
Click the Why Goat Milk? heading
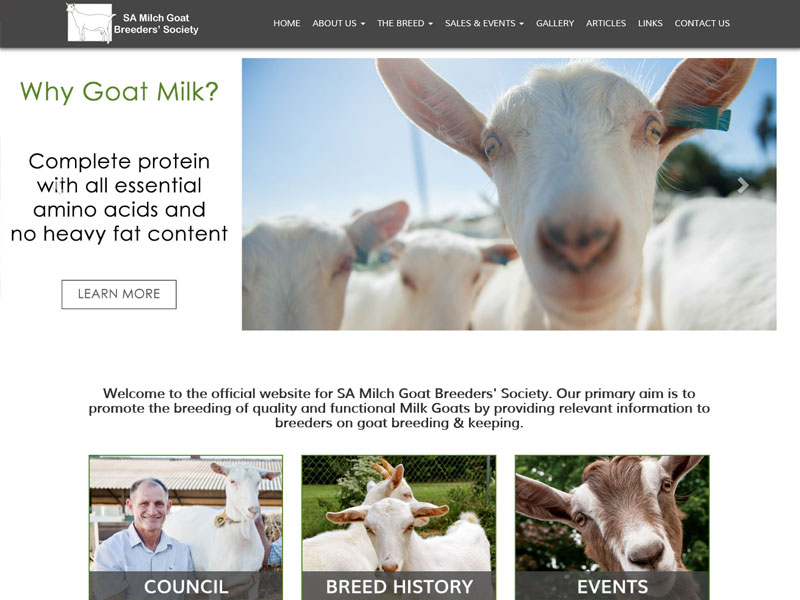pyautogui.click(x=119, y=92)
